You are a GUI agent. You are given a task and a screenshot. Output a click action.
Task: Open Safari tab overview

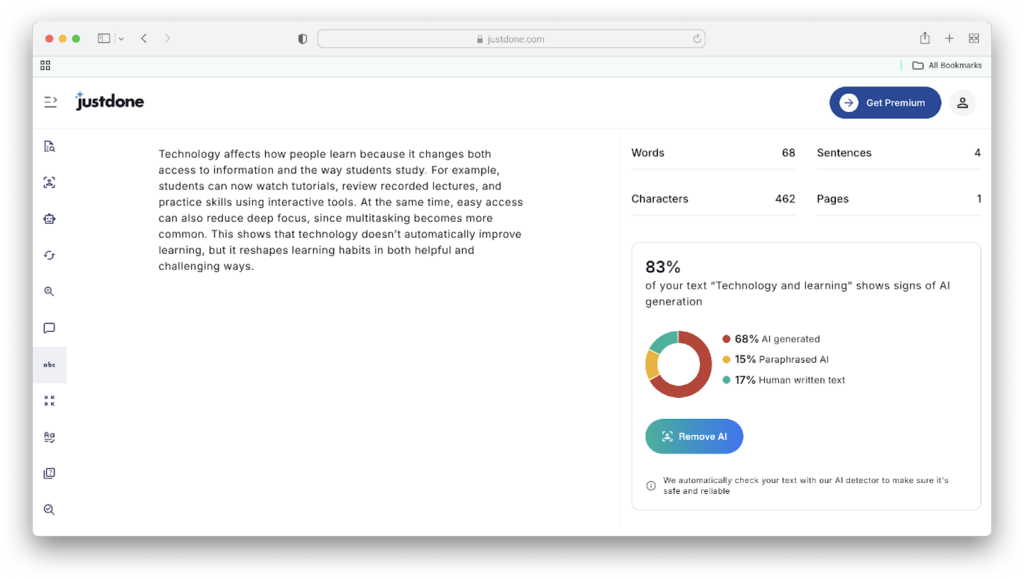click(973, 39)
